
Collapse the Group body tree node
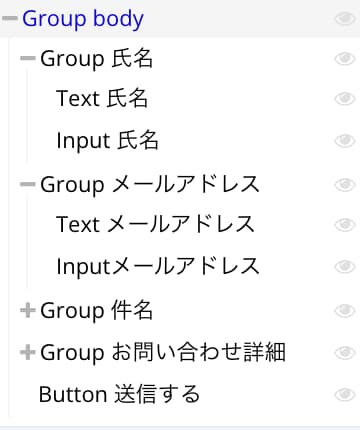[10, 18]
